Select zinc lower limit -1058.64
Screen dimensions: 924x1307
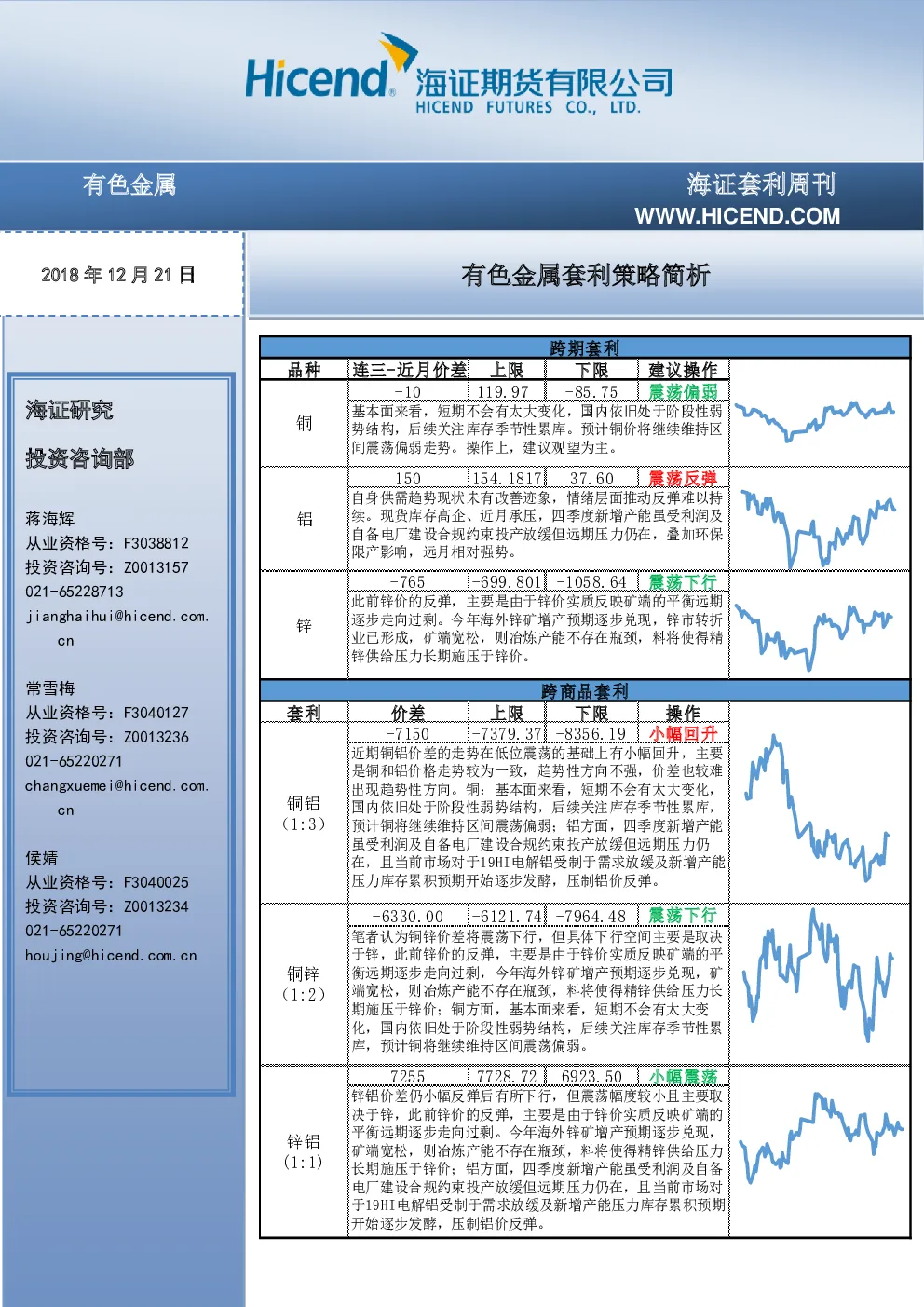coord(591,582)
